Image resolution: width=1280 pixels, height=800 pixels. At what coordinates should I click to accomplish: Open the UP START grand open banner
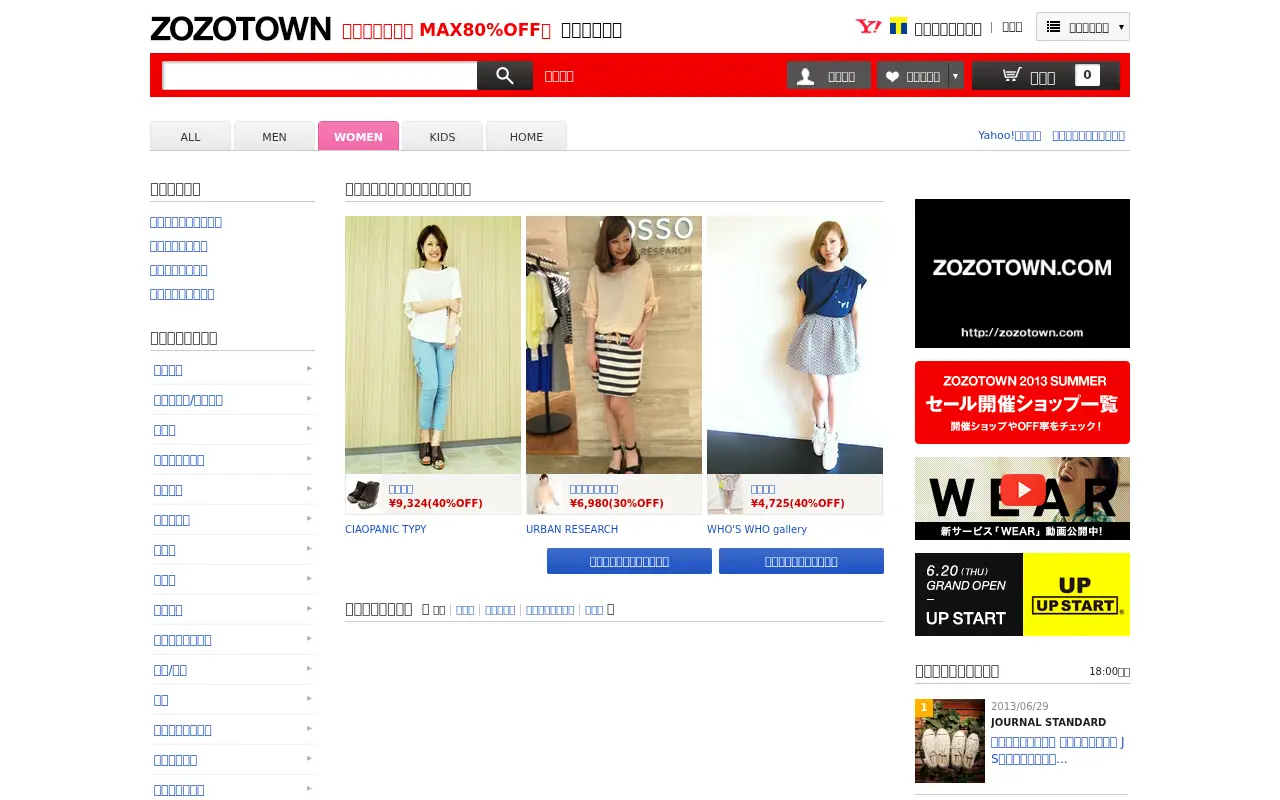click(1022, 594)
